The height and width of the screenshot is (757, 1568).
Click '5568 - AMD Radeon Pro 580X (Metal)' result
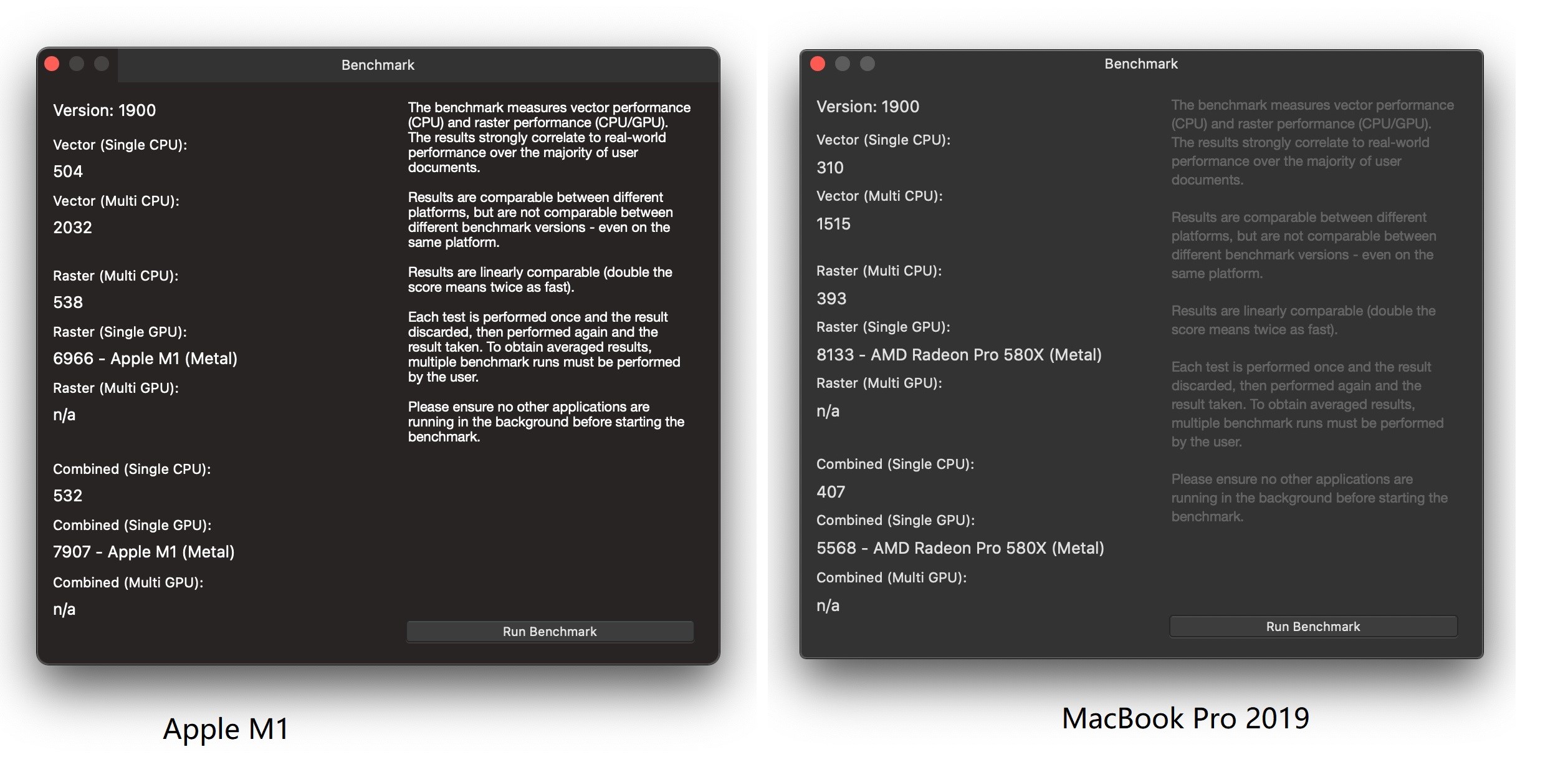960,548
